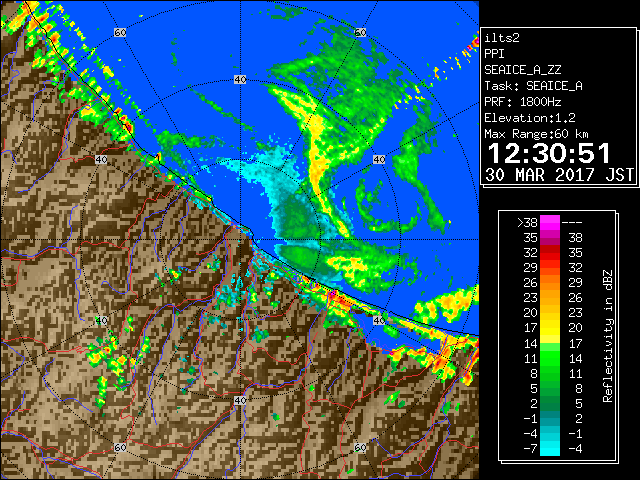Click the 40 label on the west-southwest radial
This screenshot has height=480, width=640.
click(x=101, y=320)
